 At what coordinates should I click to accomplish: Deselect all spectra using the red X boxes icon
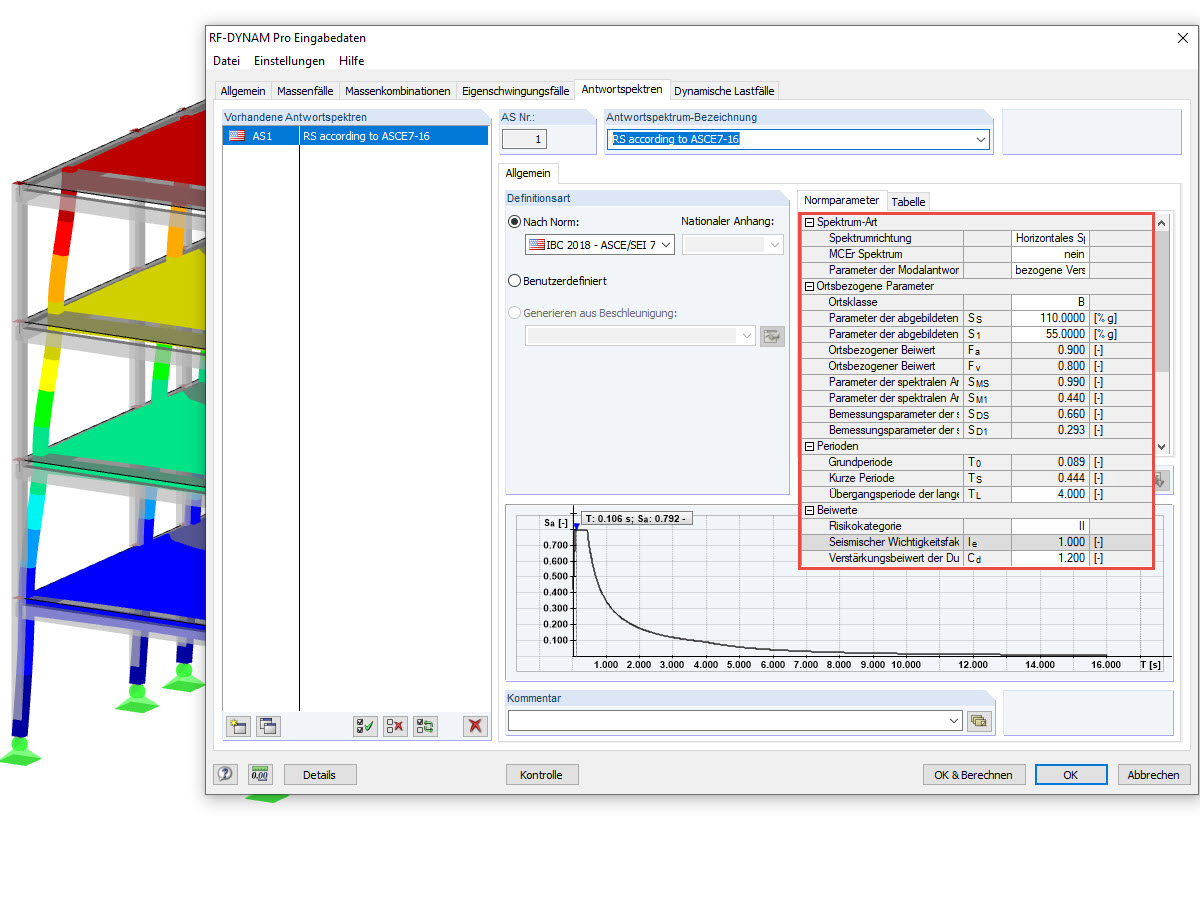(x=395, y=726)
